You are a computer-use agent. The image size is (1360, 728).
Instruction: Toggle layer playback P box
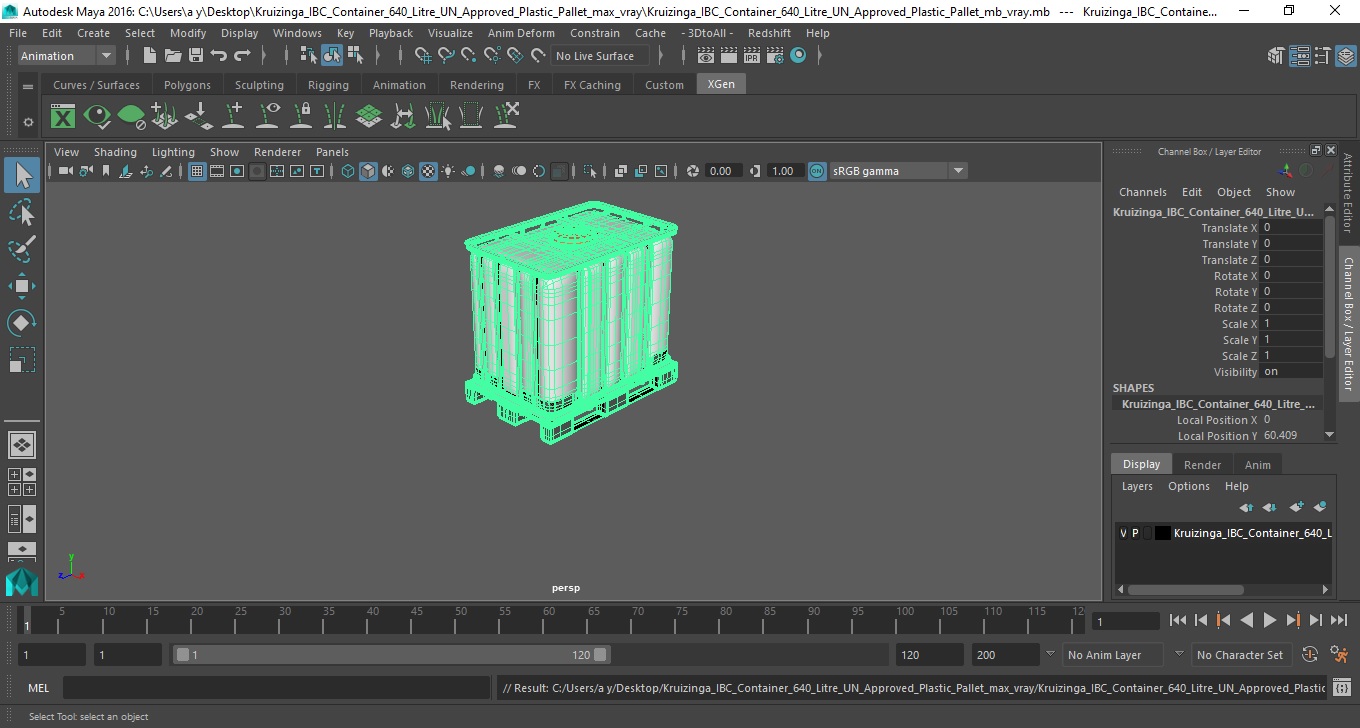click(x=1135, y=533)
